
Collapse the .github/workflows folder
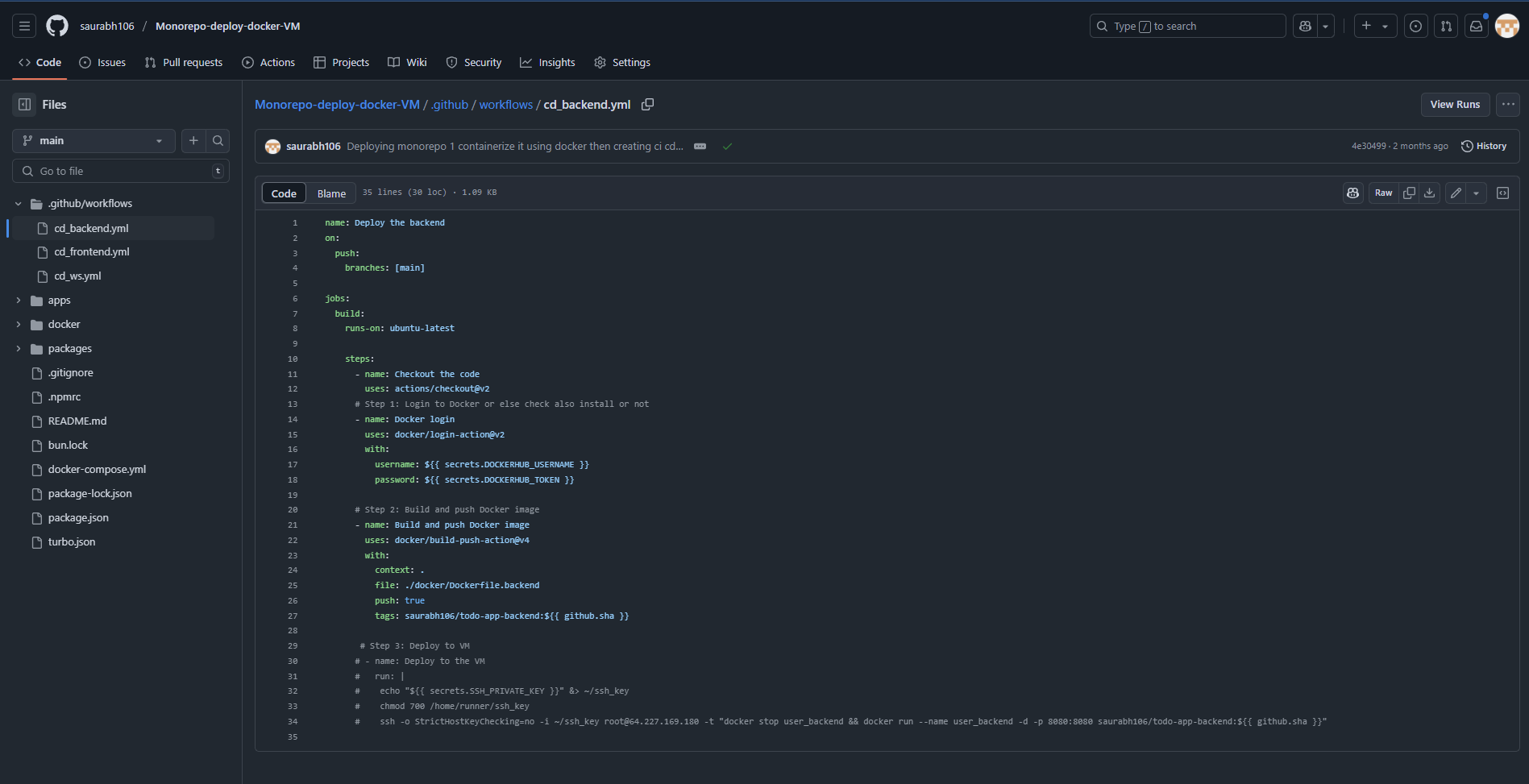click(x=19, y=203)
